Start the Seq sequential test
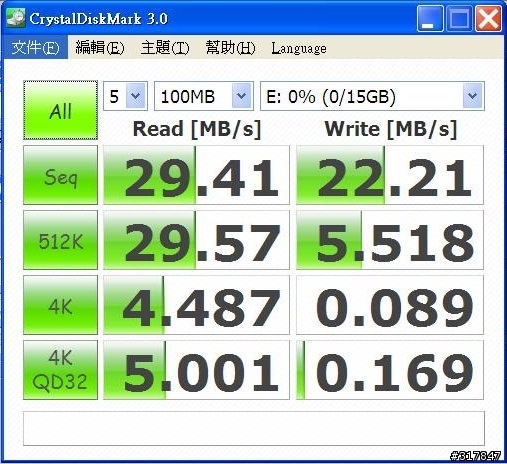Image resolution: width=507 pixels, height=464 pixels. pos(60,175)
